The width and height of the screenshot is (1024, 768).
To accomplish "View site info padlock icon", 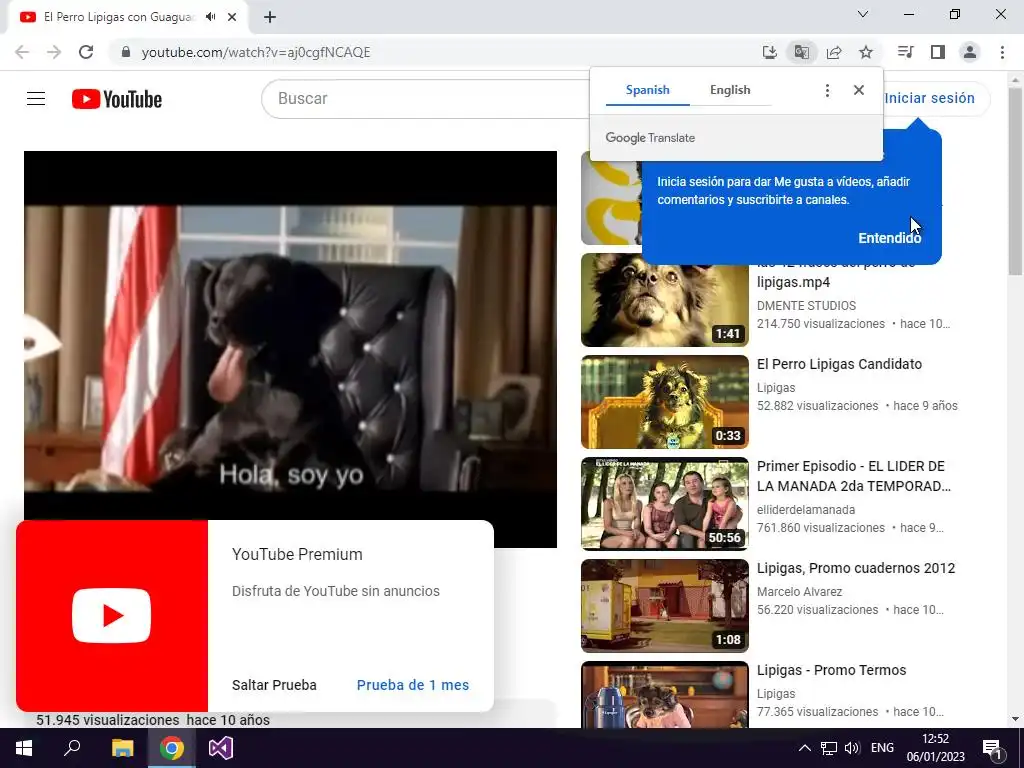I will click(x=126, y=52).
